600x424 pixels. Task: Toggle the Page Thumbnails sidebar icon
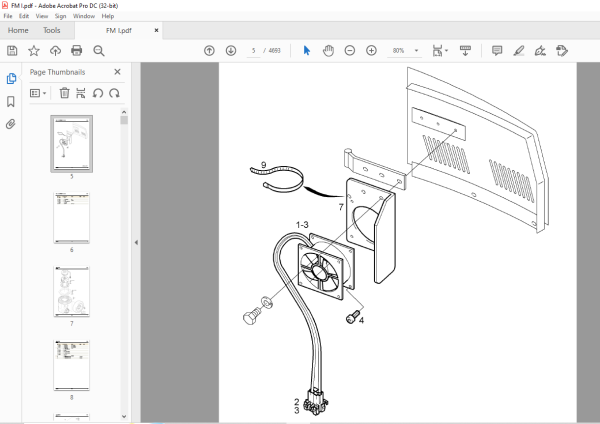coord(11,78)
